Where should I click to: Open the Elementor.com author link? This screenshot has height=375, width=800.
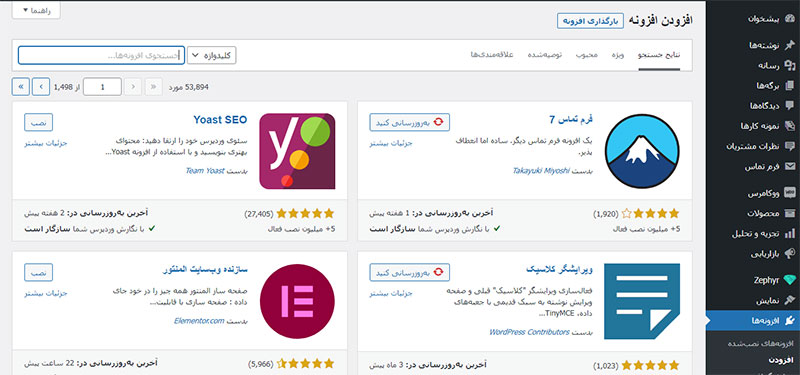tap(199, 321)
